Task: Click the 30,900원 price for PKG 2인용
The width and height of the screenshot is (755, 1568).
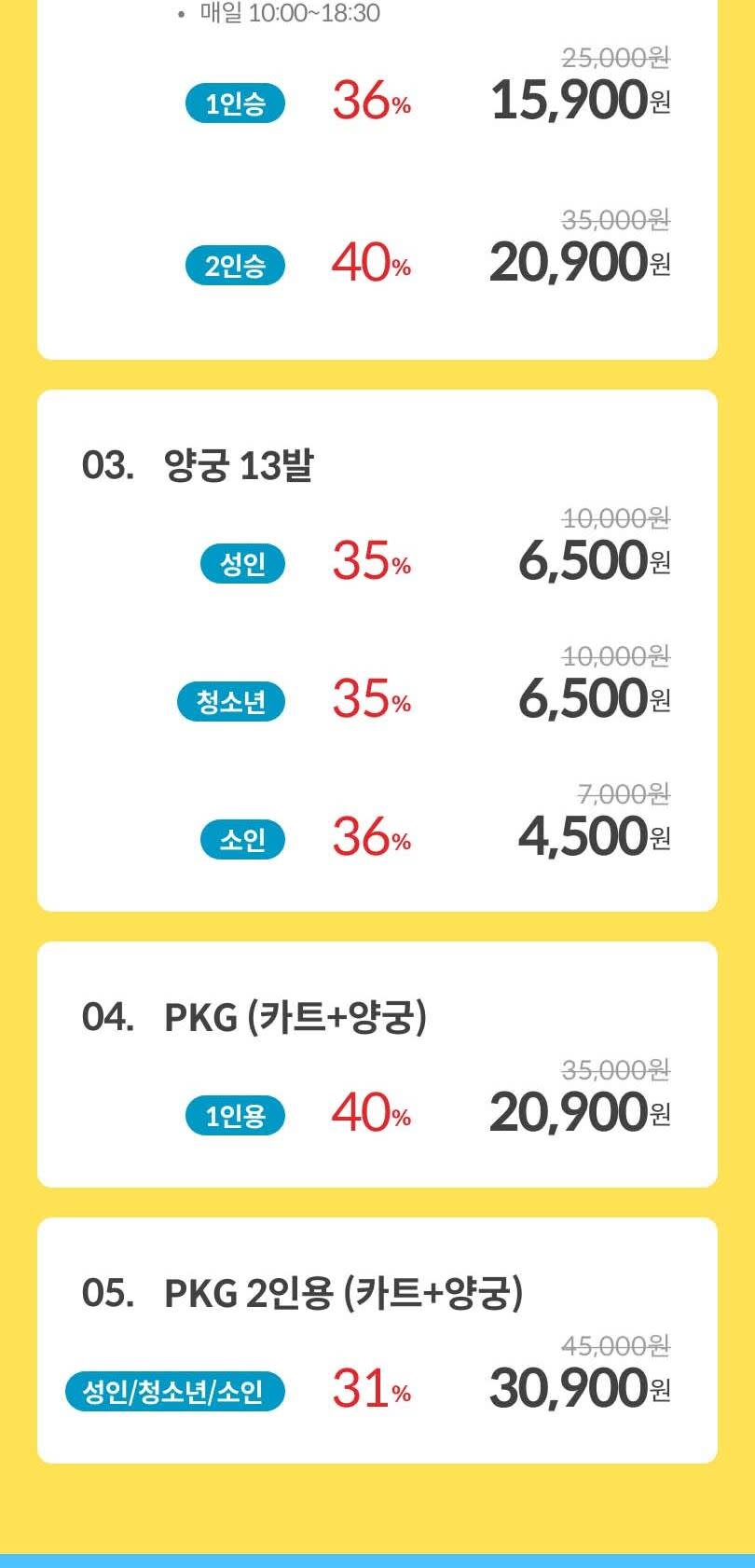Action: 579,1388
